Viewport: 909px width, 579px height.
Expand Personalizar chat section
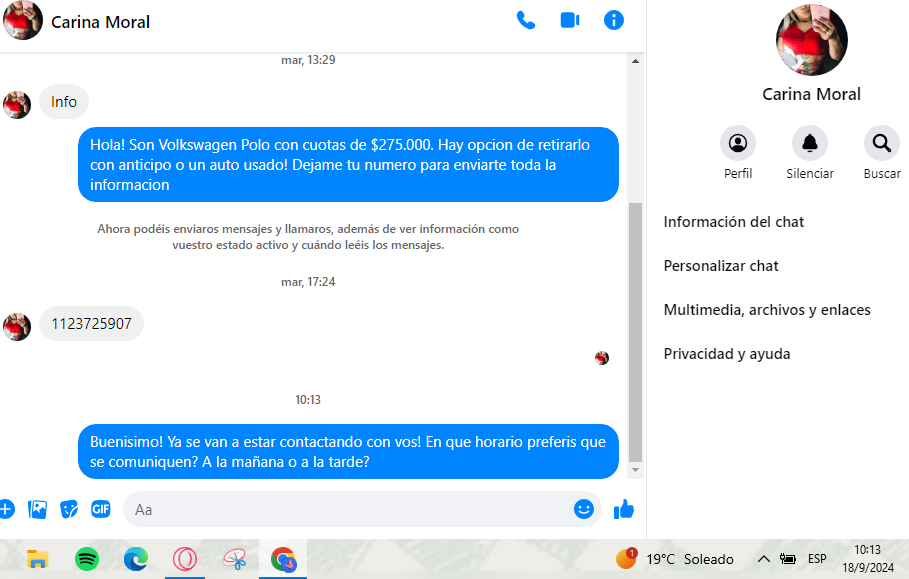click(721, 266)
